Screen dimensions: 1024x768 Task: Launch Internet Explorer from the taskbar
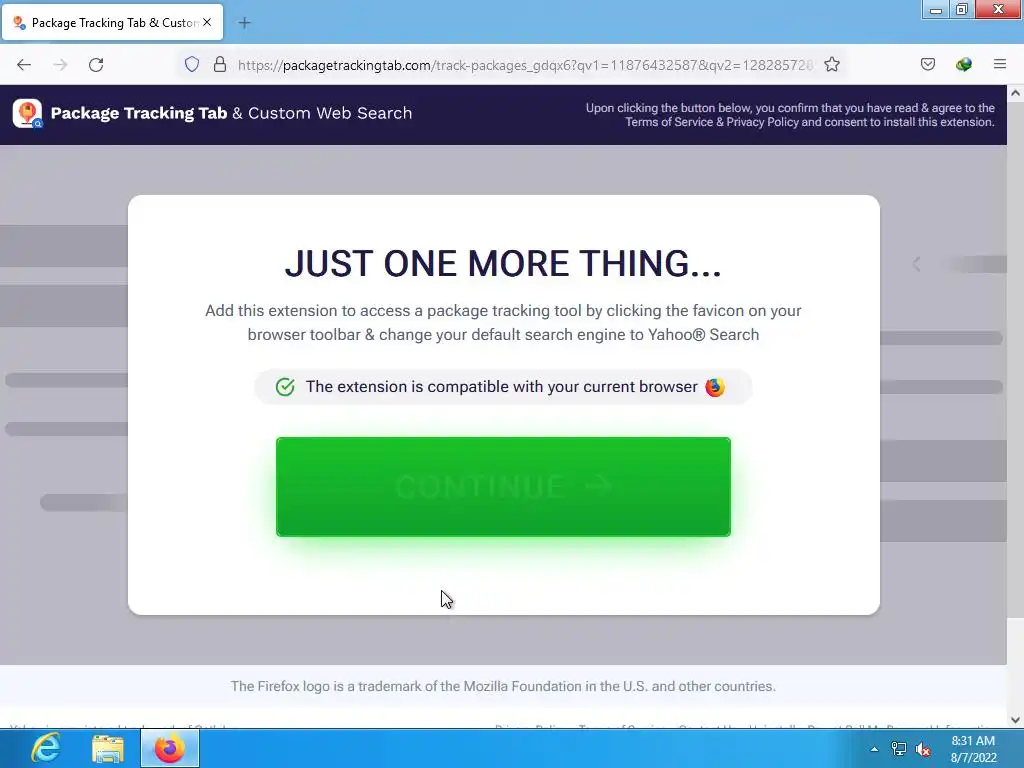click(46, 748)
